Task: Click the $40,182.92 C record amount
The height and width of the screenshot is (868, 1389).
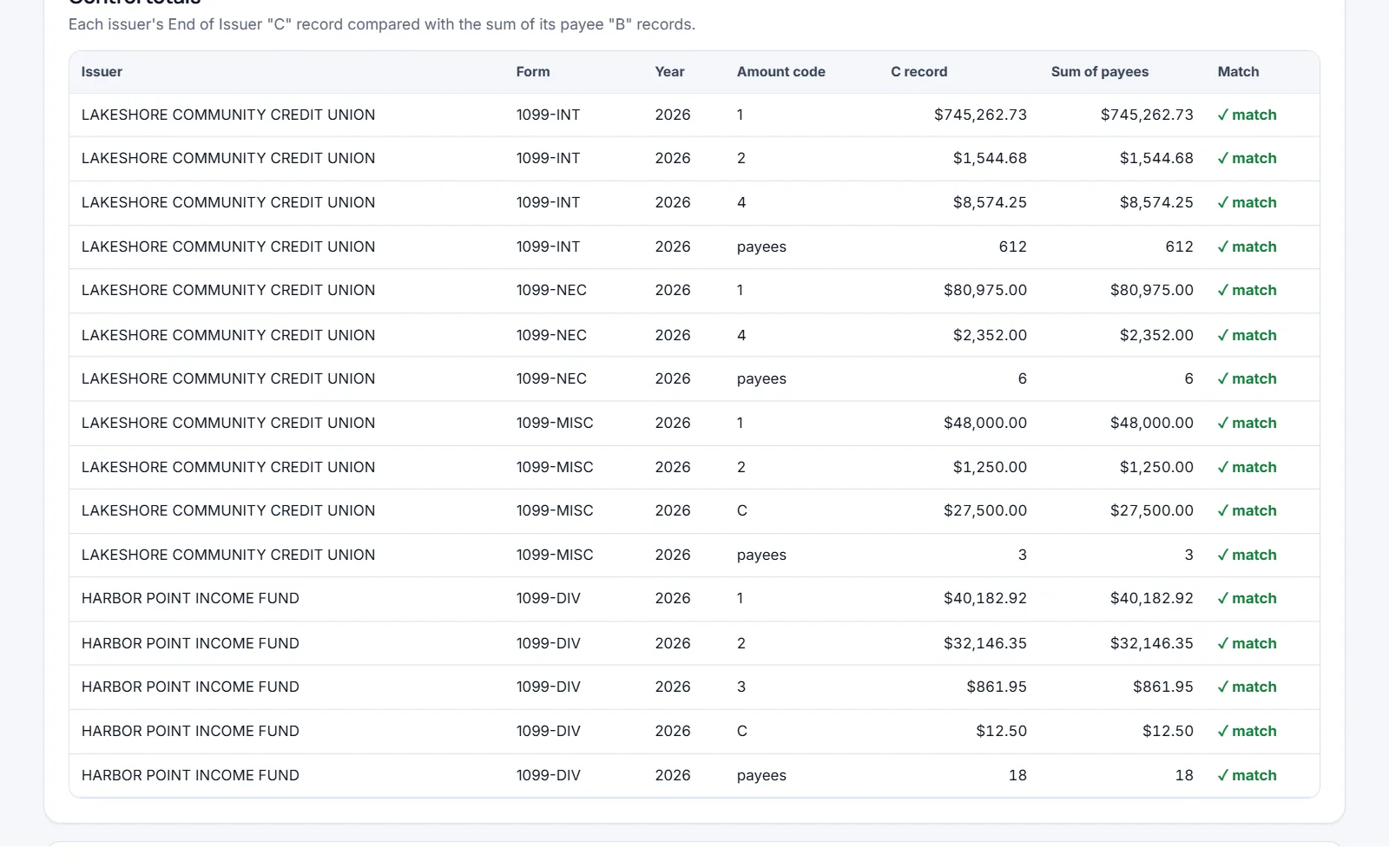Action: point(985,598)
